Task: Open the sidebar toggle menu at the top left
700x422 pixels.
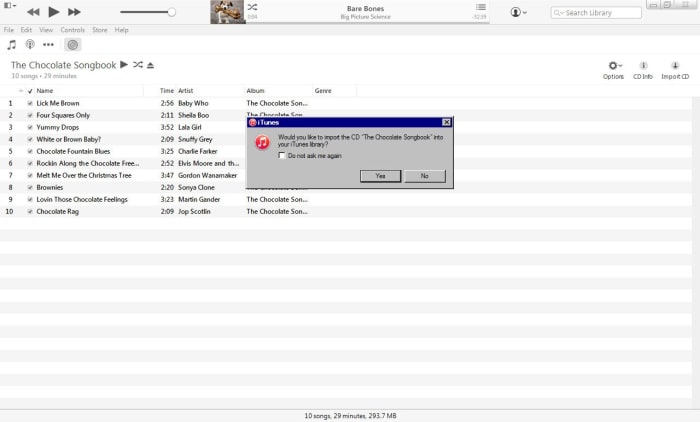Action: point(10,5)
